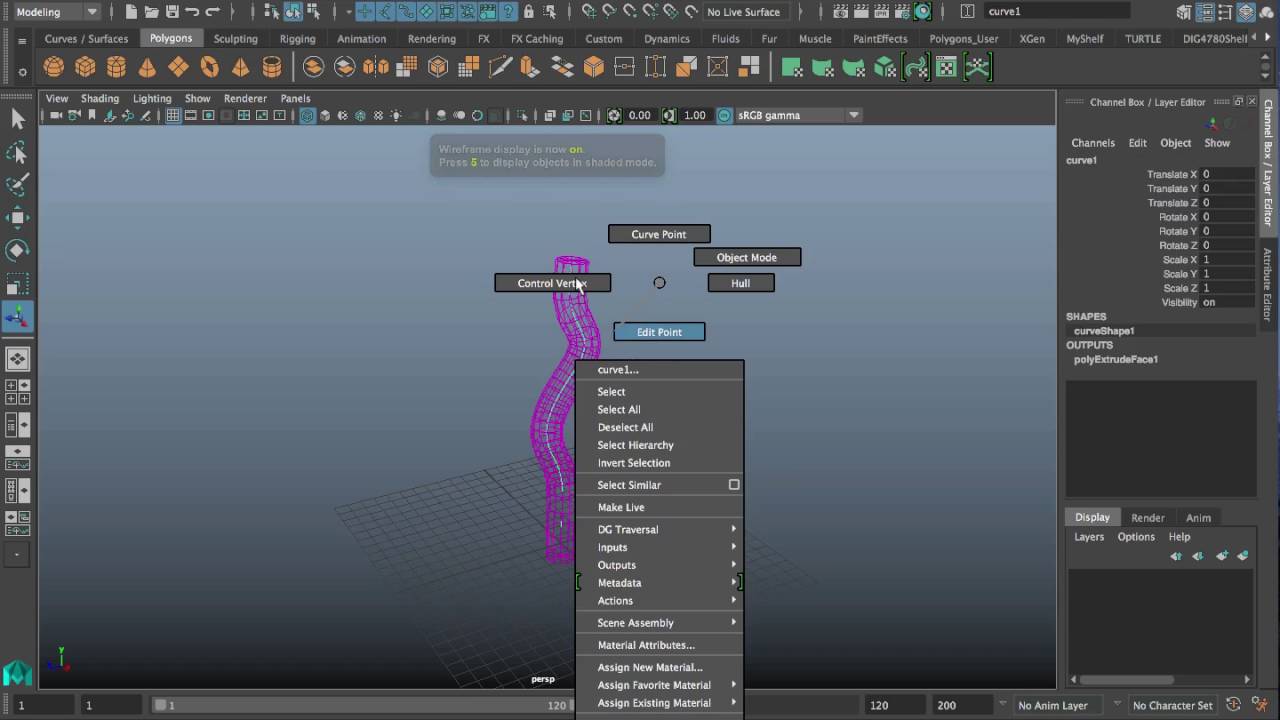Choose the Rotate tool in the toolbox
Image resolution: width=1280 pixels, height=720 pixels.
pos(17,250)
